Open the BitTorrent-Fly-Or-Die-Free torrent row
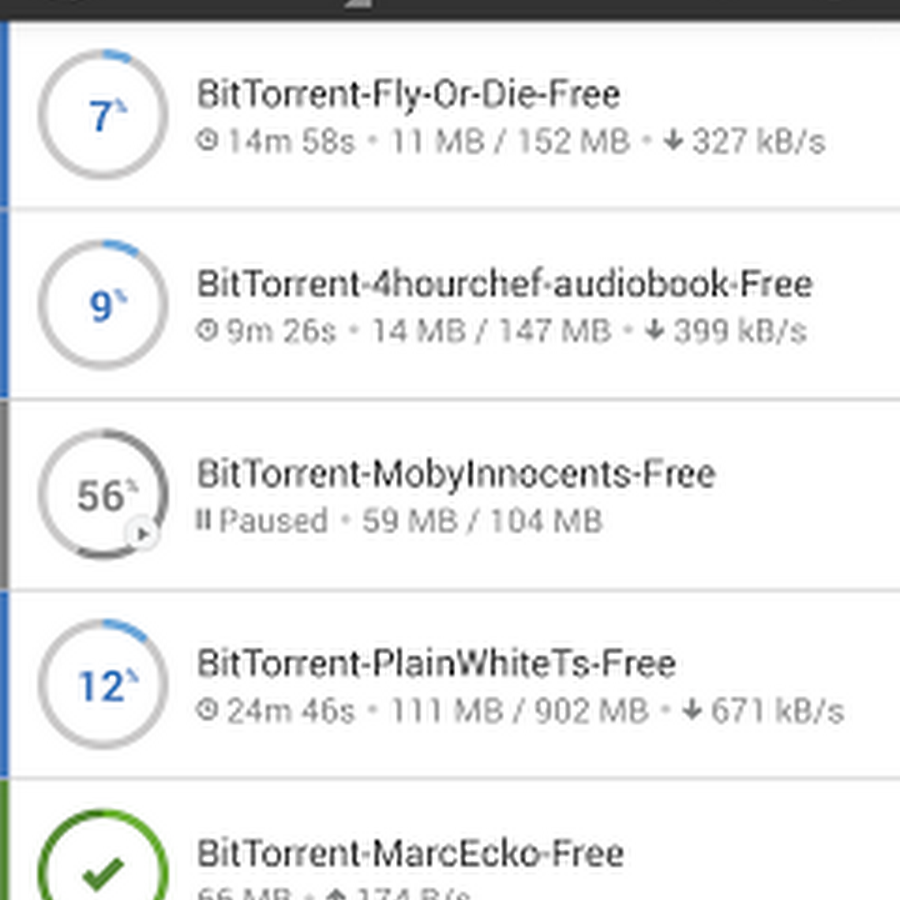900x900 pixels. click(x=408, y=94)
